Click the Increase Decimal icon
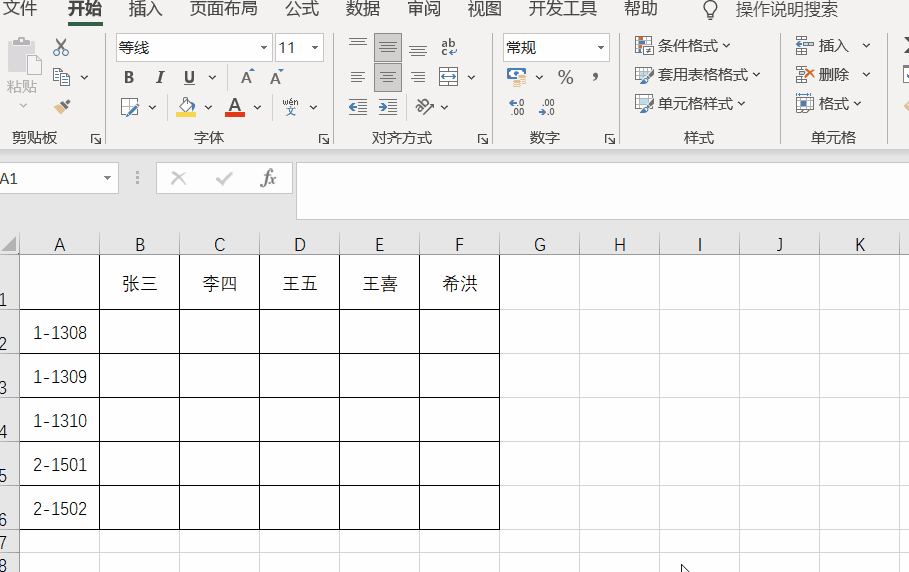The height and width of the screenshot is (572, 909). pyautogui.click(x=517, y=107)
